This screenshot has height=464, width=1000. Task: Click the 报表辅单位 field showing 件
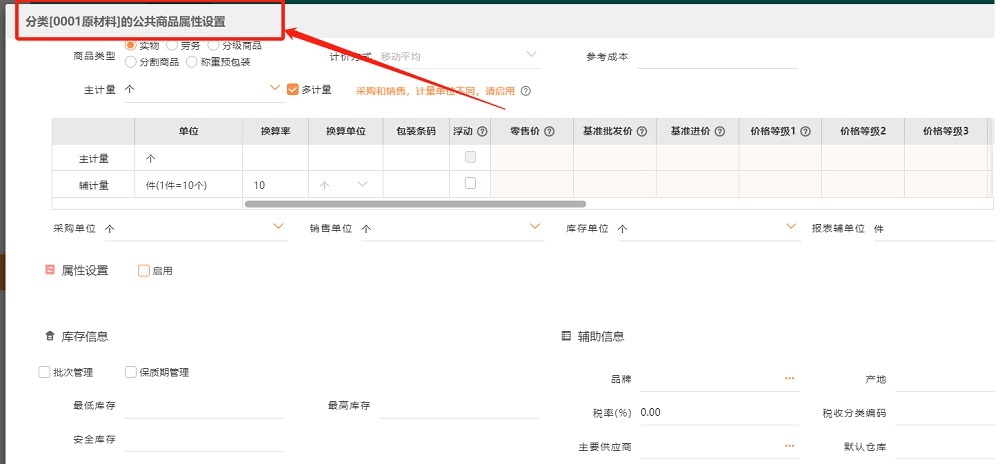point(936,228)
